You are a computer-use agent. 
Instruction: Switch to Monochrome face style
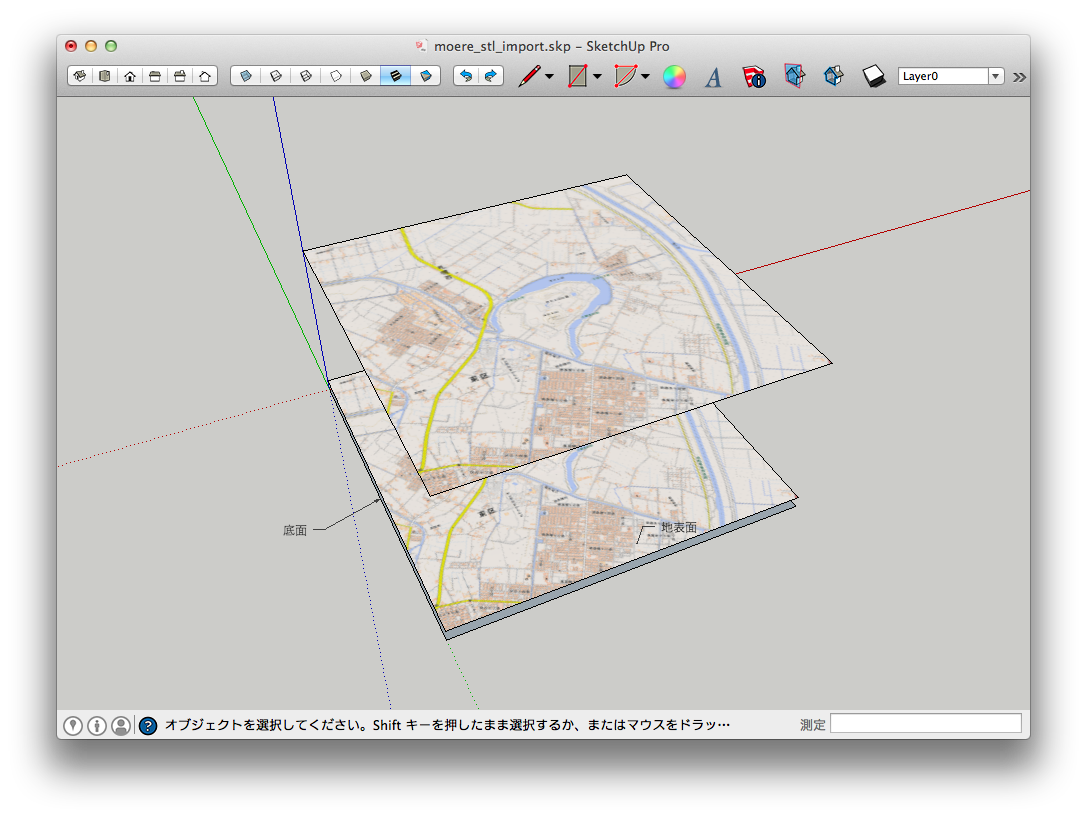[x=426, y=76]
